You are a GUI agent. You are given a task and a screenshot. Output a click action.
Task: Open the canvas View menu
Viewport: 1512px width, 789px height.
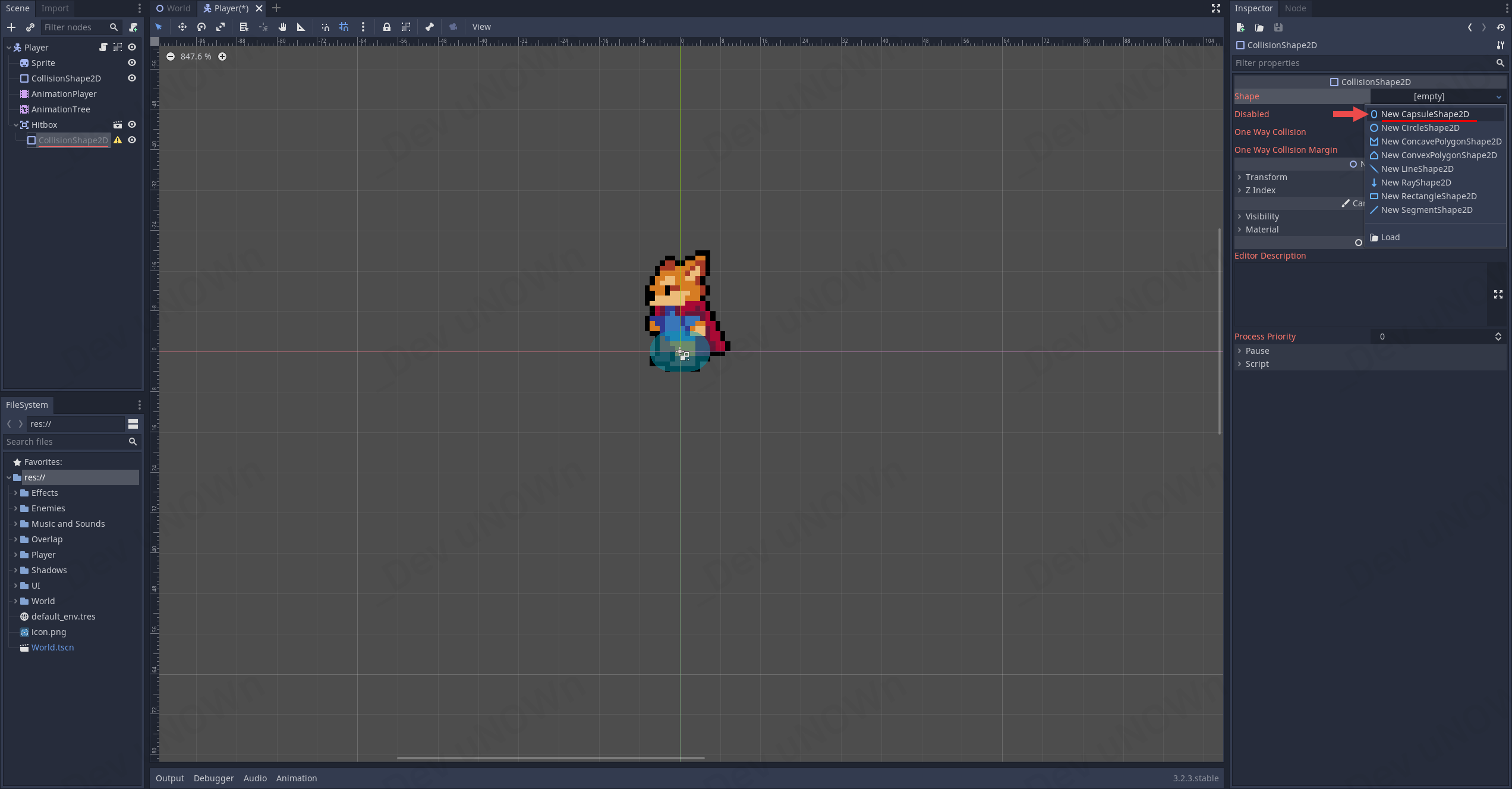coord(481,27)
